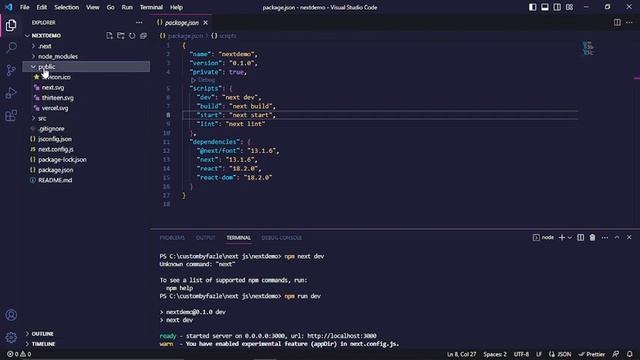Open the Accounts menu icon
Viewport: 640px width, 360px height.
coord(11,315)
